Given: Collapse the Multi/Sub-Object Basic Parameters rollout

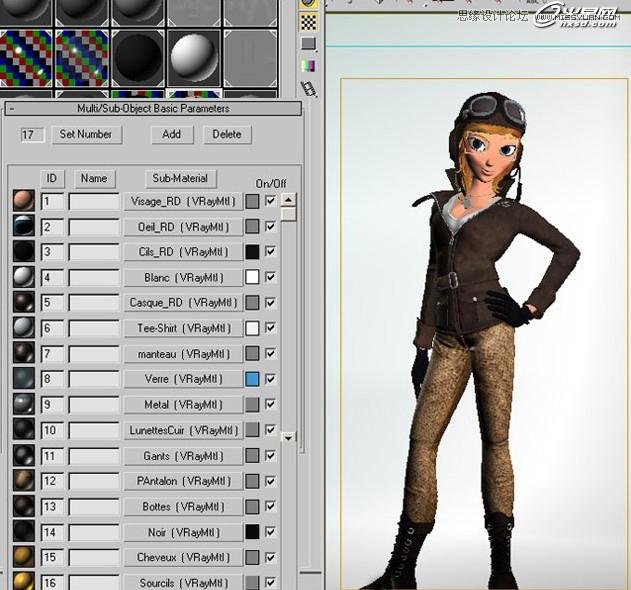Looking at the screenshot, I should [153, 109].
